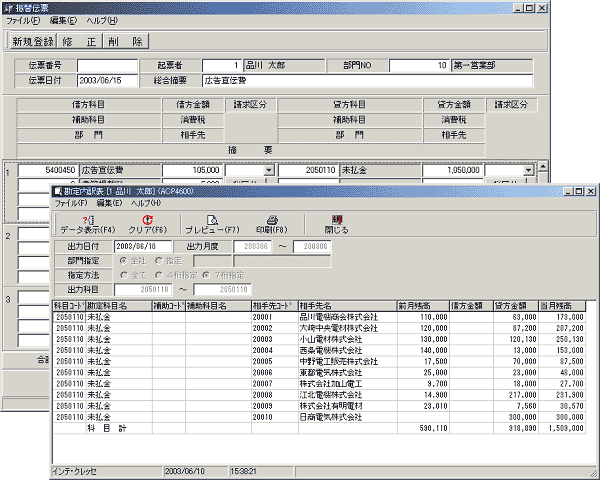The height and width of the screenshot is (480, 600).
Task: Open the debit 請求区分 dropdown in row 1
Action: 269,170
